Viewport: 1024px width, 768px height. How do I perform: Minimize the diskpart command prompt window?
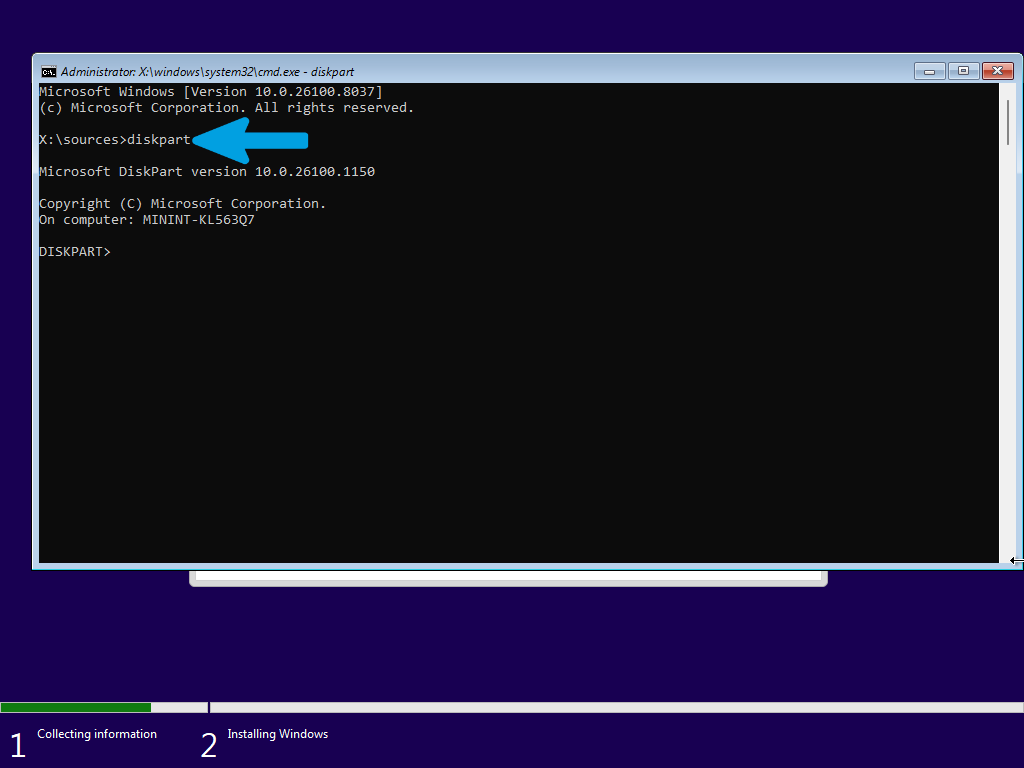tap(929, 71)
